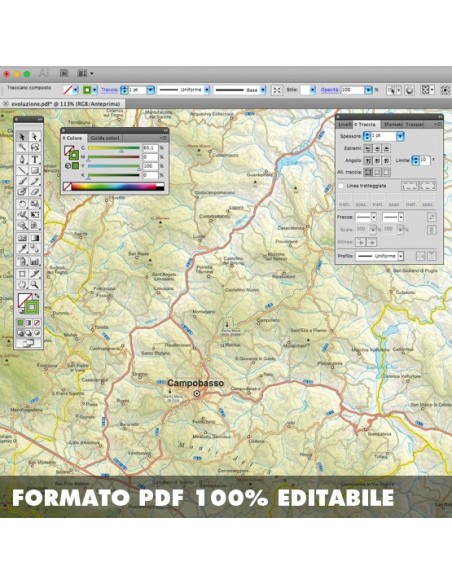Click the Y yellow slider track

(x=114, y=166)
